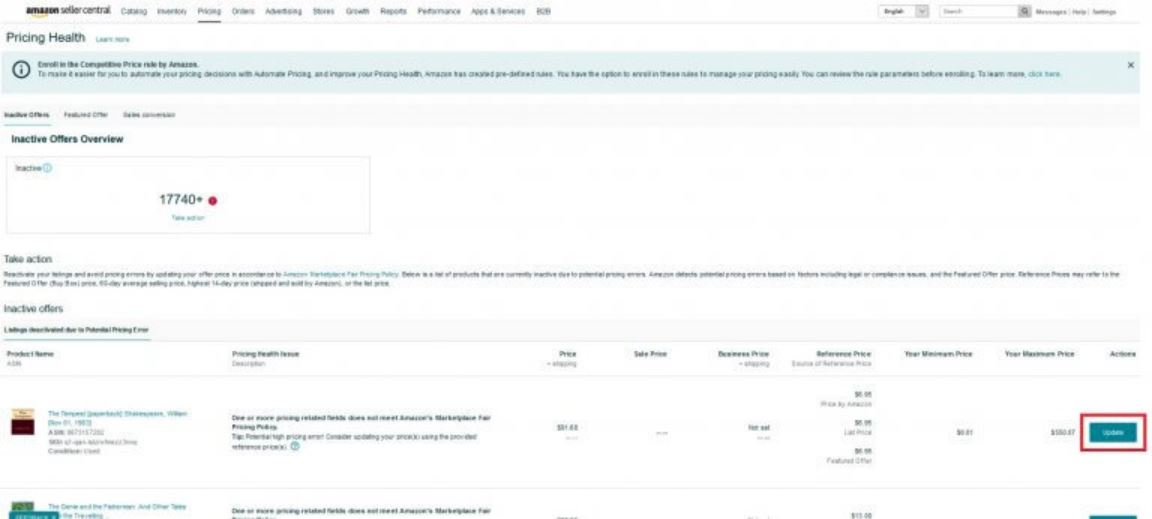Open the Performance menu
Screen dimensions: 1152x519
tap(439, 12)
